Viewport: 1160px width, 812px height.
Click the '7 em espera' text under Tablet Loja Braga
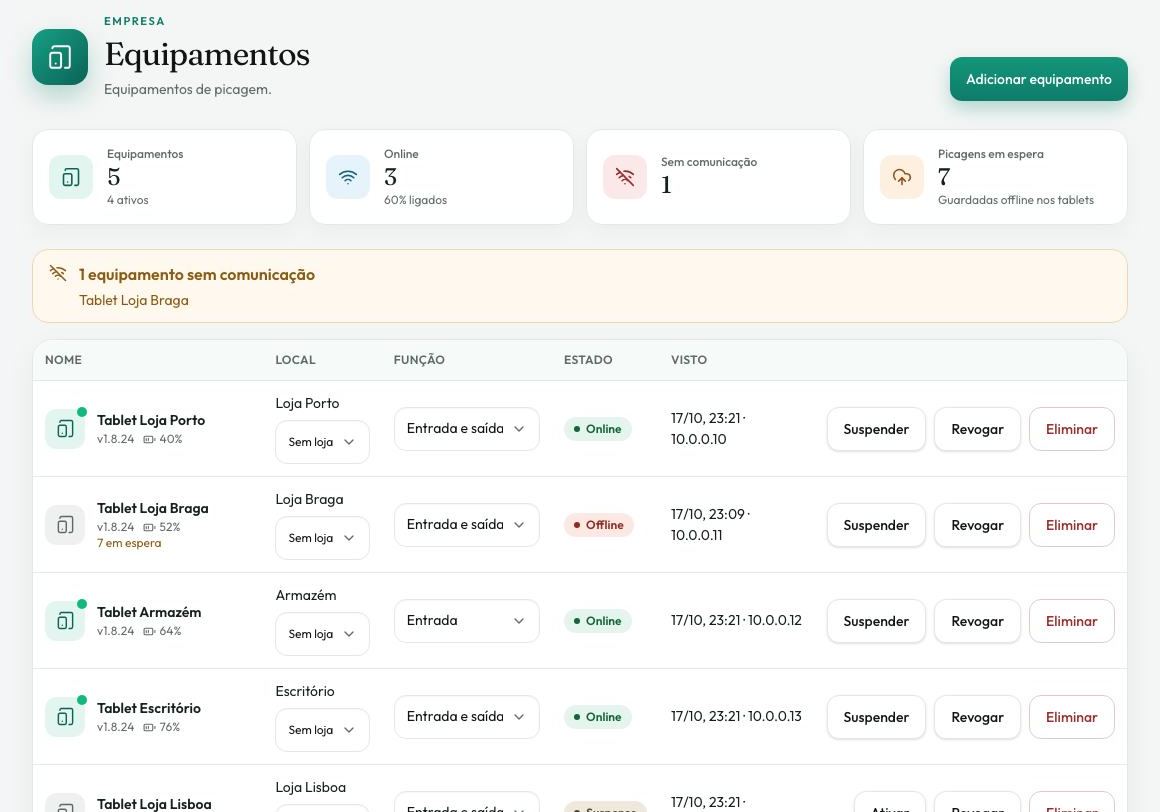tap(129, 543)
